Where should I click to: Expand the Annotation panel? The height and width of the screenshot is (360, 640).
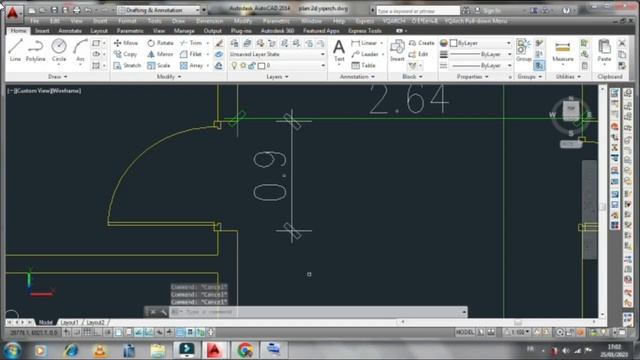pos(356,77)
